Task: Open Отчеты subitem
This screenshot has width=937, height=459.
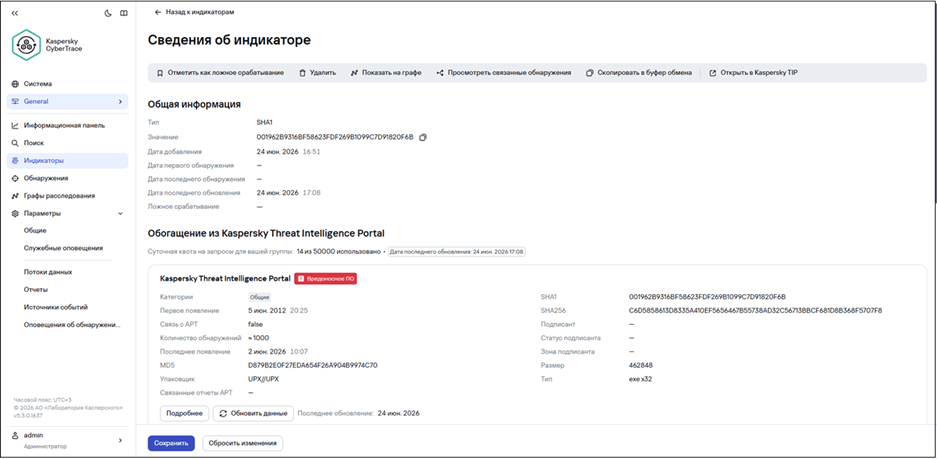Action: pyautogui.click(x=36, y=289)
